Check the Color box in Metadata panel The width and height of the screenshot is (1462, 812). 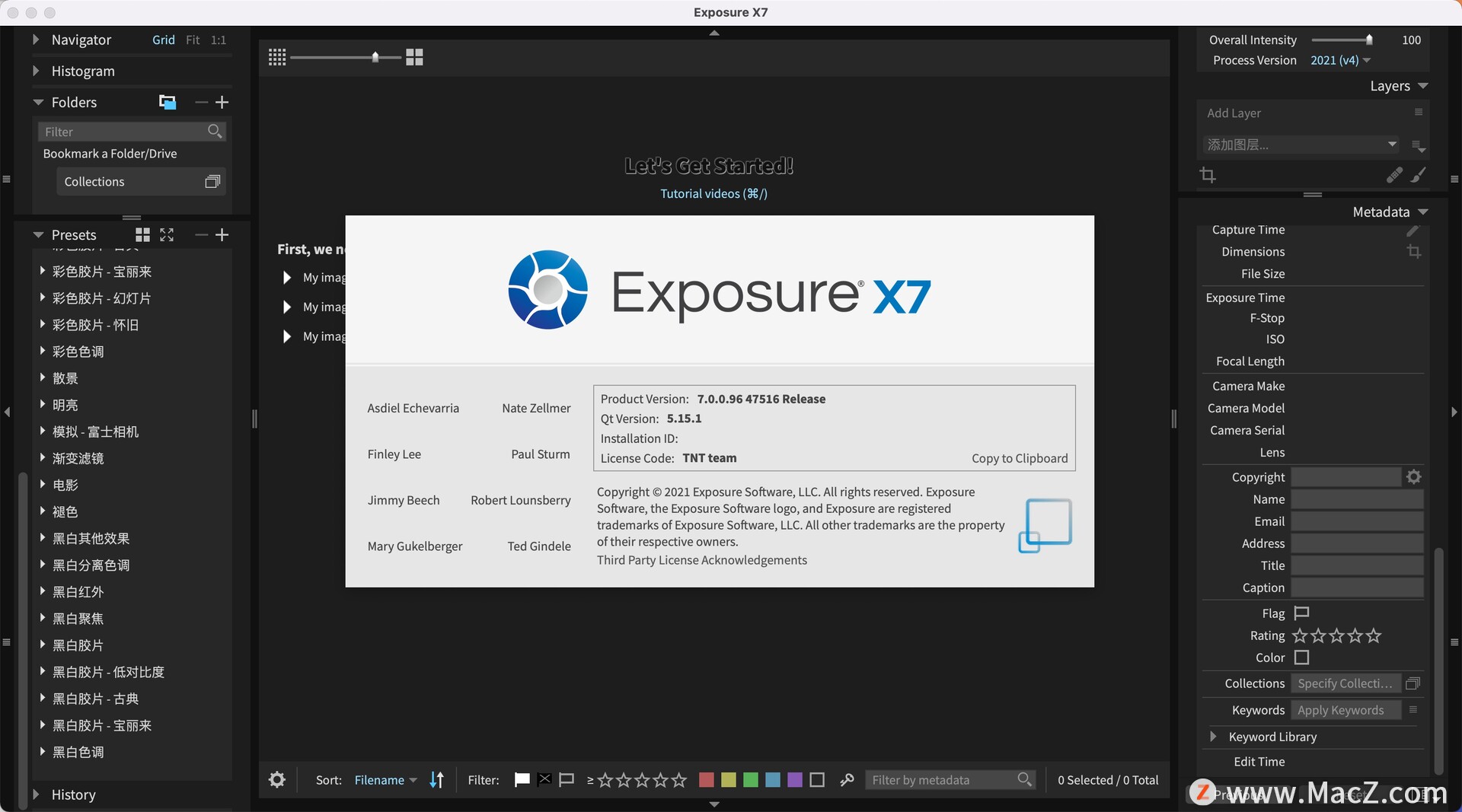(1302, 658)
